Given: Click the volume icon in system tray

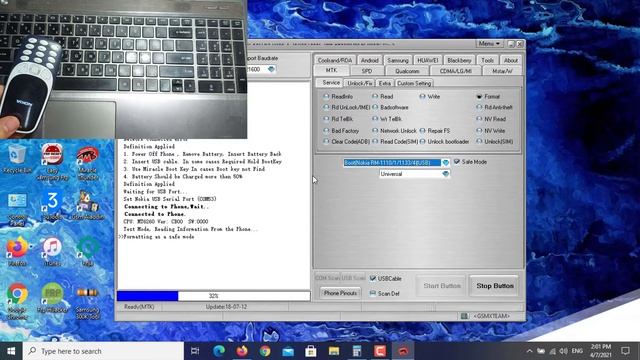Looking at the screenshot, I should [x=564, y=351].
